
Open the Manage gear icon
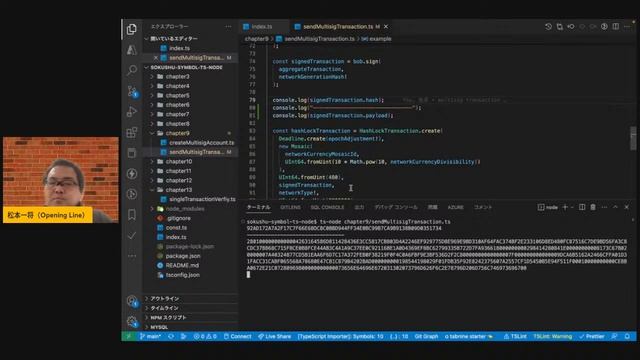132,322
